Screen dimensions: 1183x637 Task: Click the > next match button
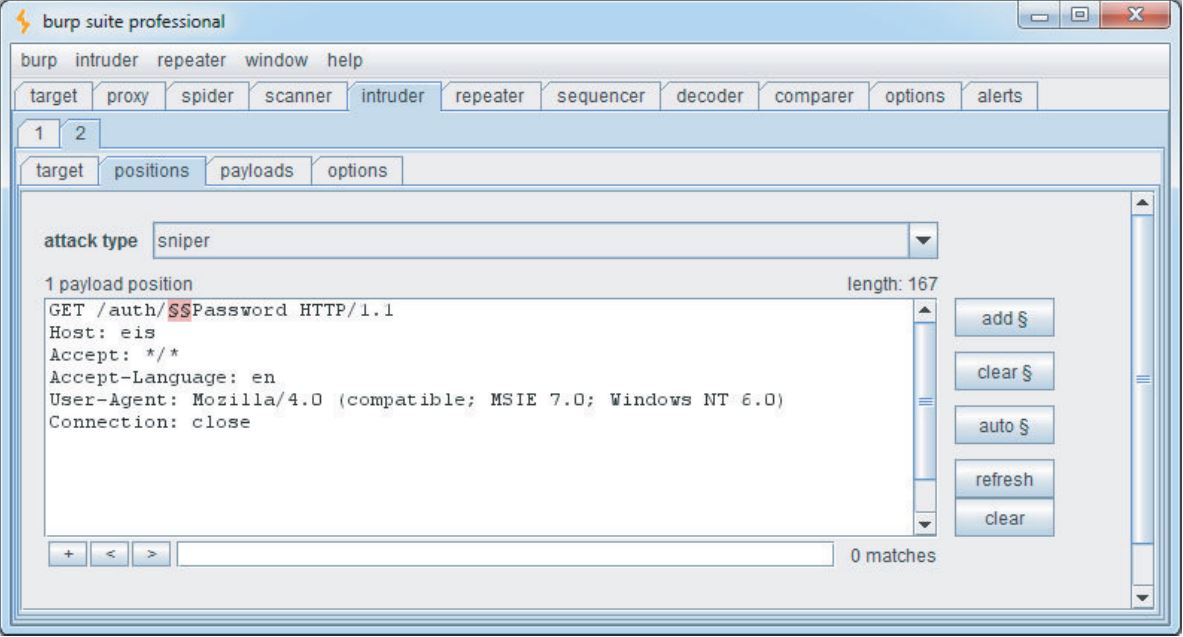pyautogui.click(x=151, y=554)
